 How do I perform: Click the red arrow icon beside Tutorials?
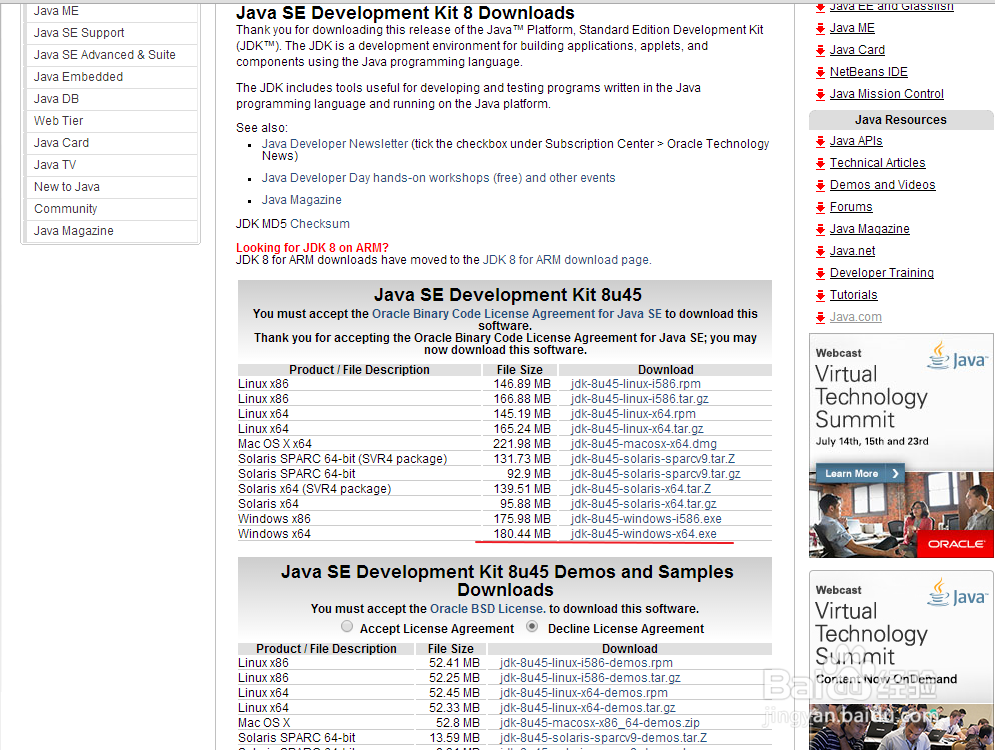pos(820,296)
